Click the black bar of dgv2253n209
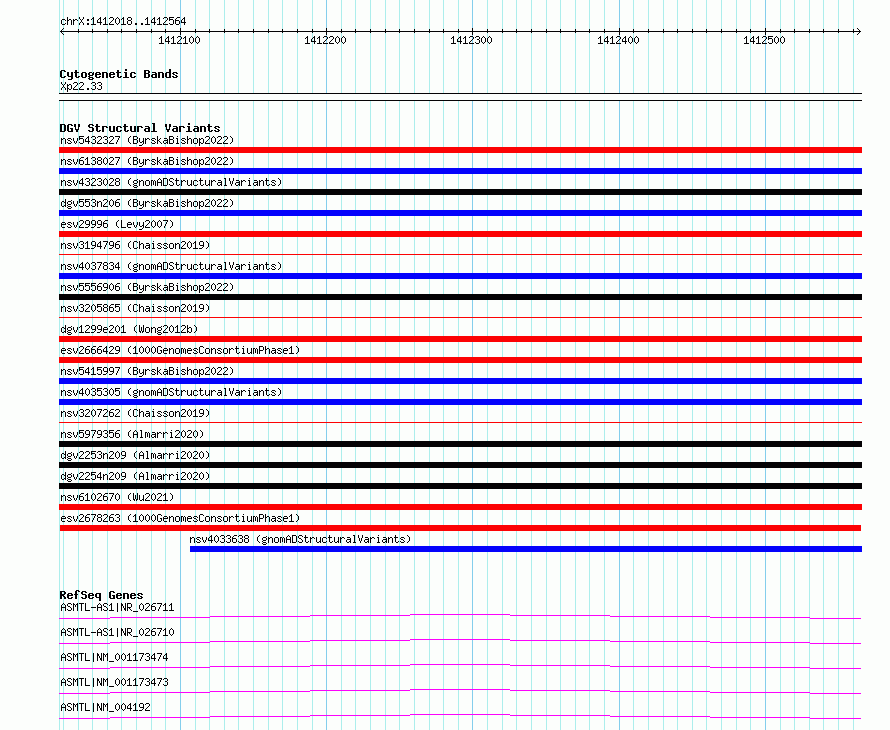The height and width of the screenshot is (730, 890). [x=460, y=465]
